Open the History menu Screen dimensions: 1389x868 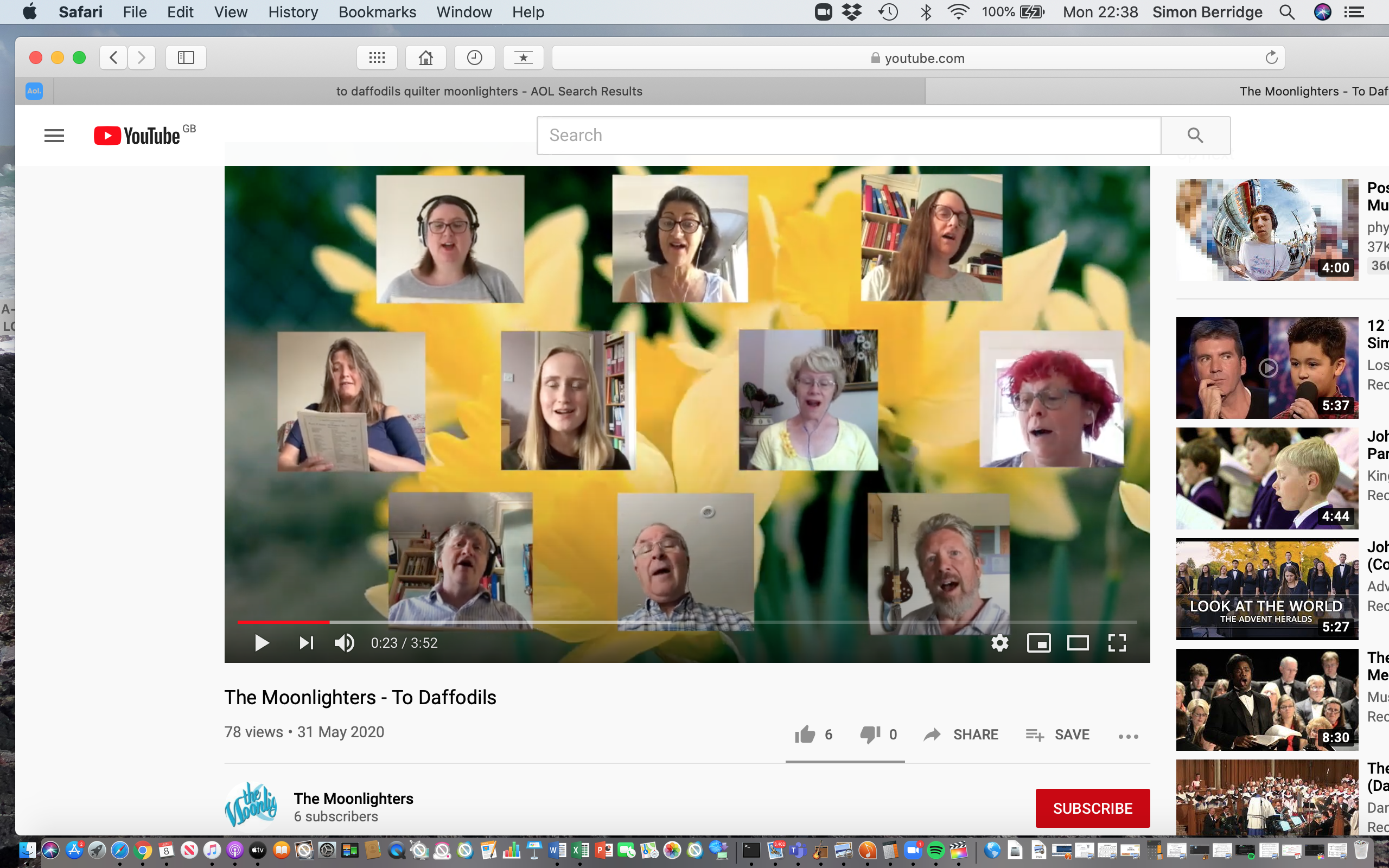pyautogui.click(x=293, y=12)
